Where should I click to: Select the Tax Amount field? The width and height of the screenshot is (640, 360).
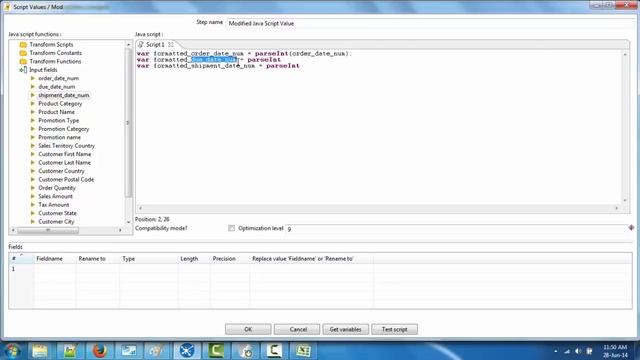click(x=53, y=205)
